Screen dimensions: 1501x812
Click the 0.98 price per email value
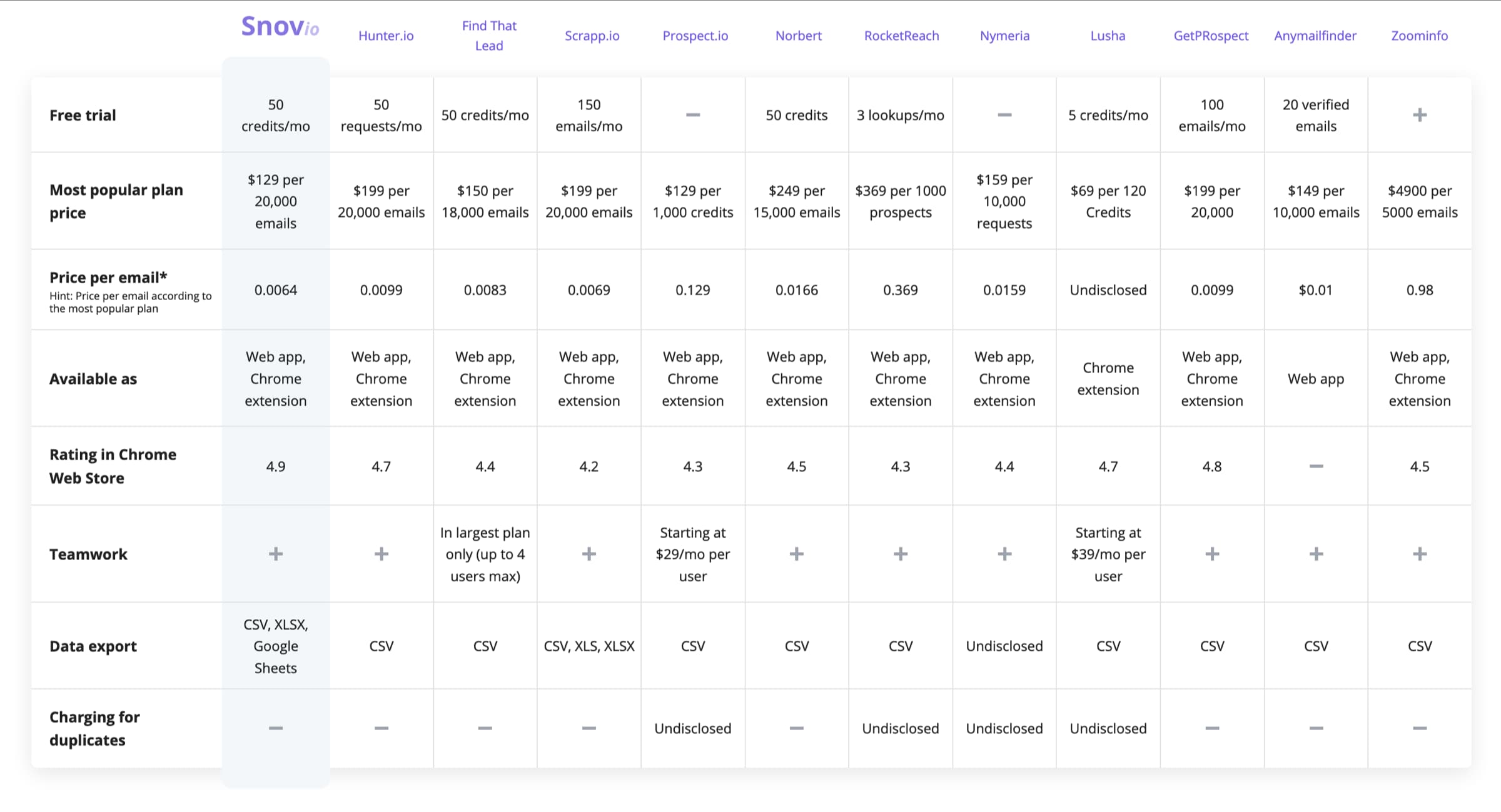click(x=1420, y=290)
